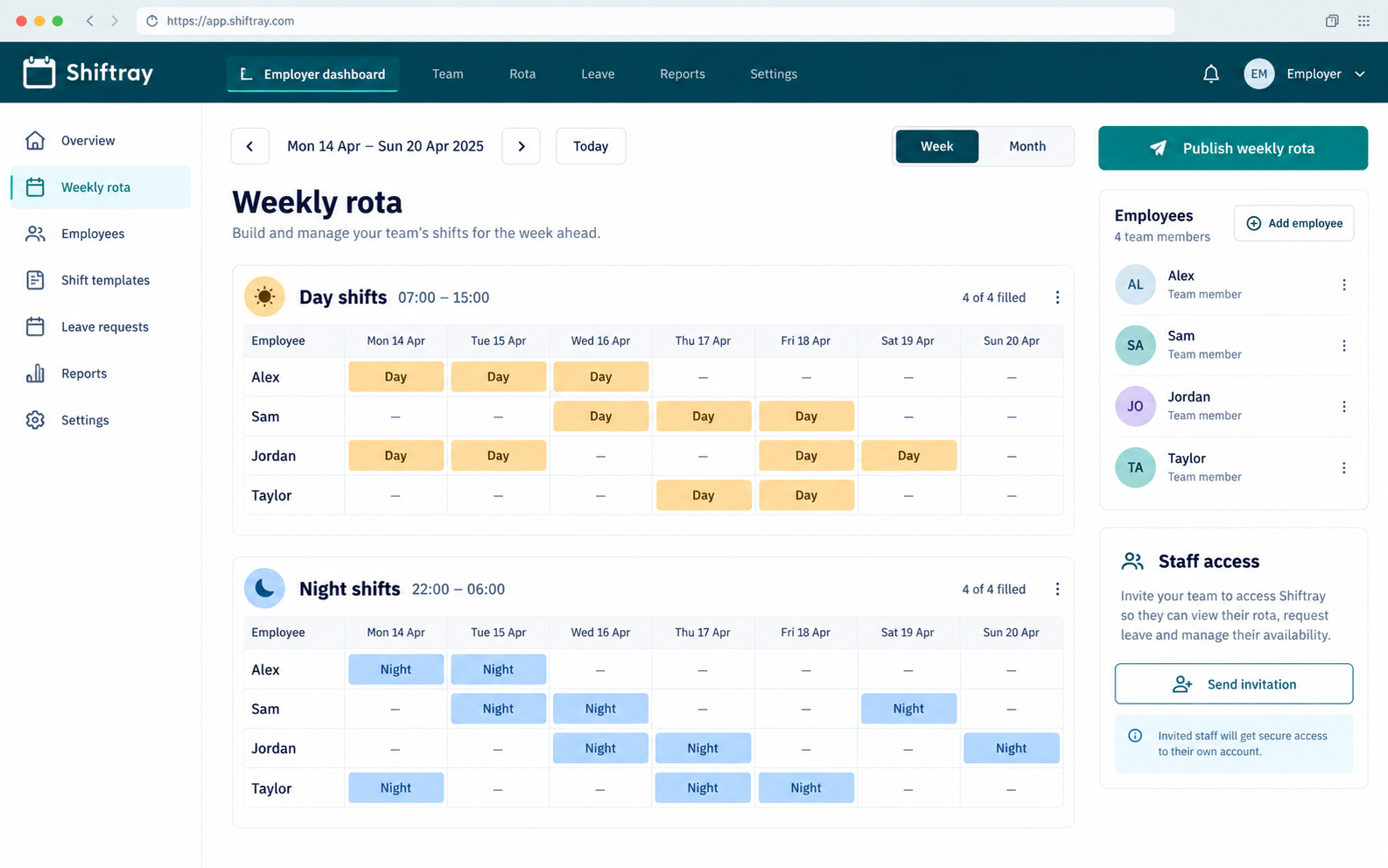Open the notifications bell
The image size is (1388, 868).
(1210, 73)
